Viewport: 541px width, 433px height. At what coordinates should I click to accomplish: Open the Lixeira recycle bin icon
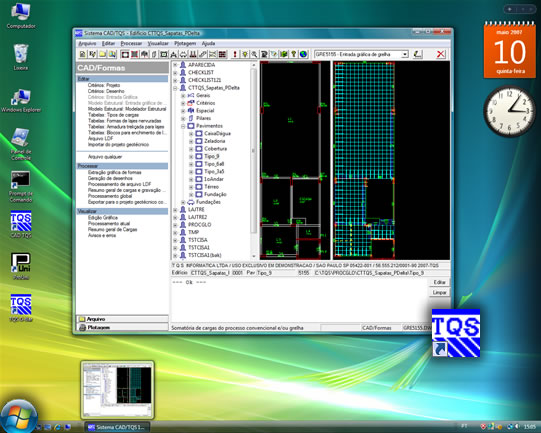21,57
